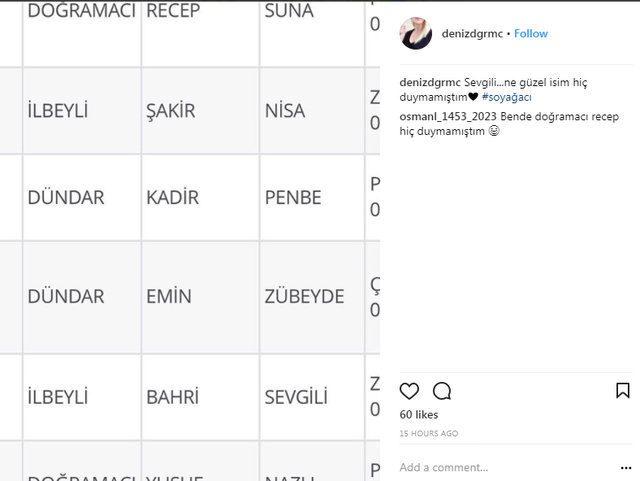
Task: Save post with the bookmark icon
Action: tap(622, 391)
